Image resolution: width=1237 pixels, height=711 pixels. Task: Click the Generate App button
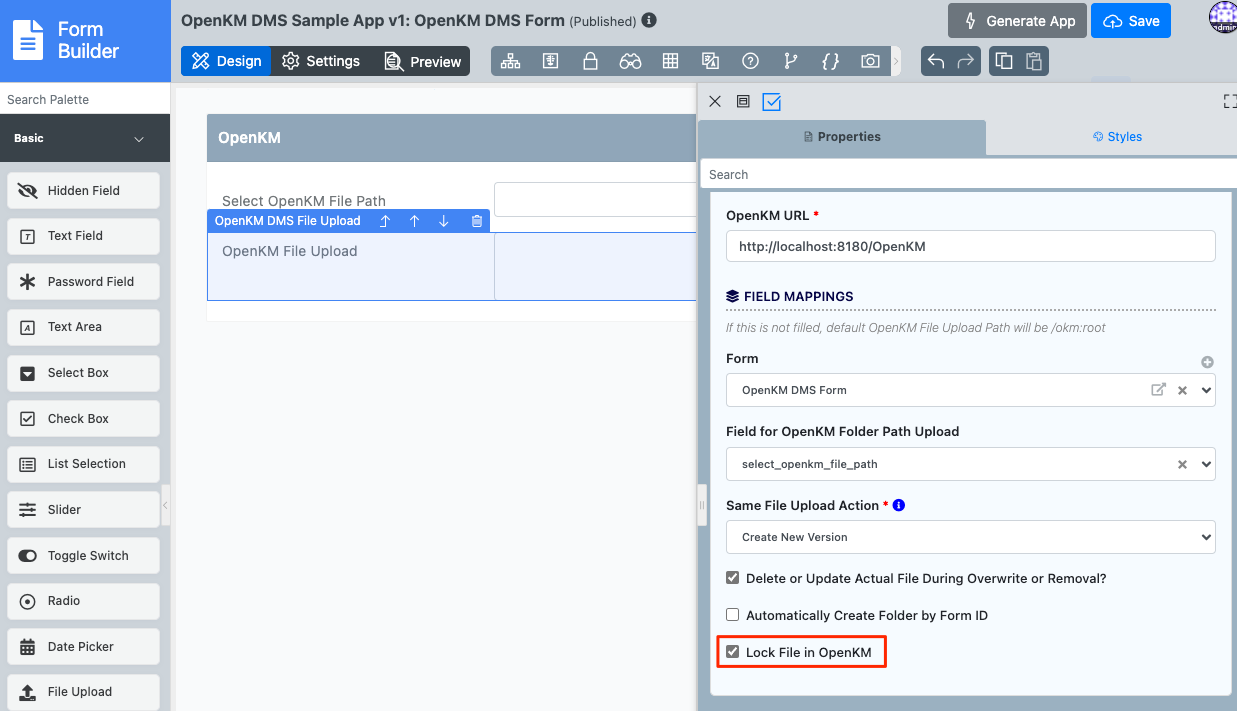click(x=1017, y=20)
